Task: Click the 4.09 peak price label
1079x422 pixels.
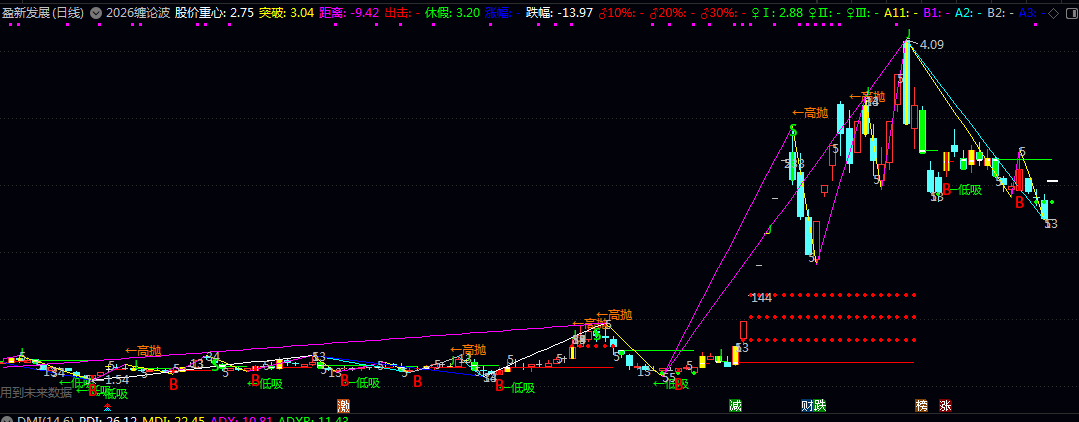Action: tap(931, 44)
